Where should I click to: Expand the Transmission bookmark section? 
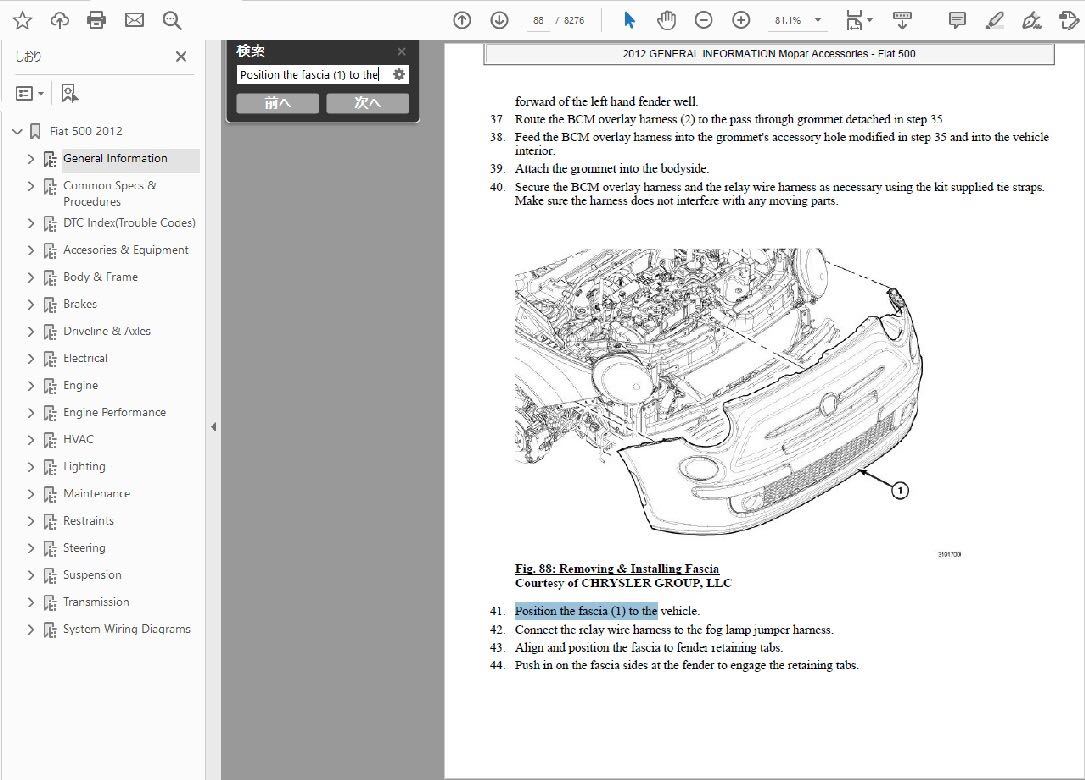[x=30, y=602]
